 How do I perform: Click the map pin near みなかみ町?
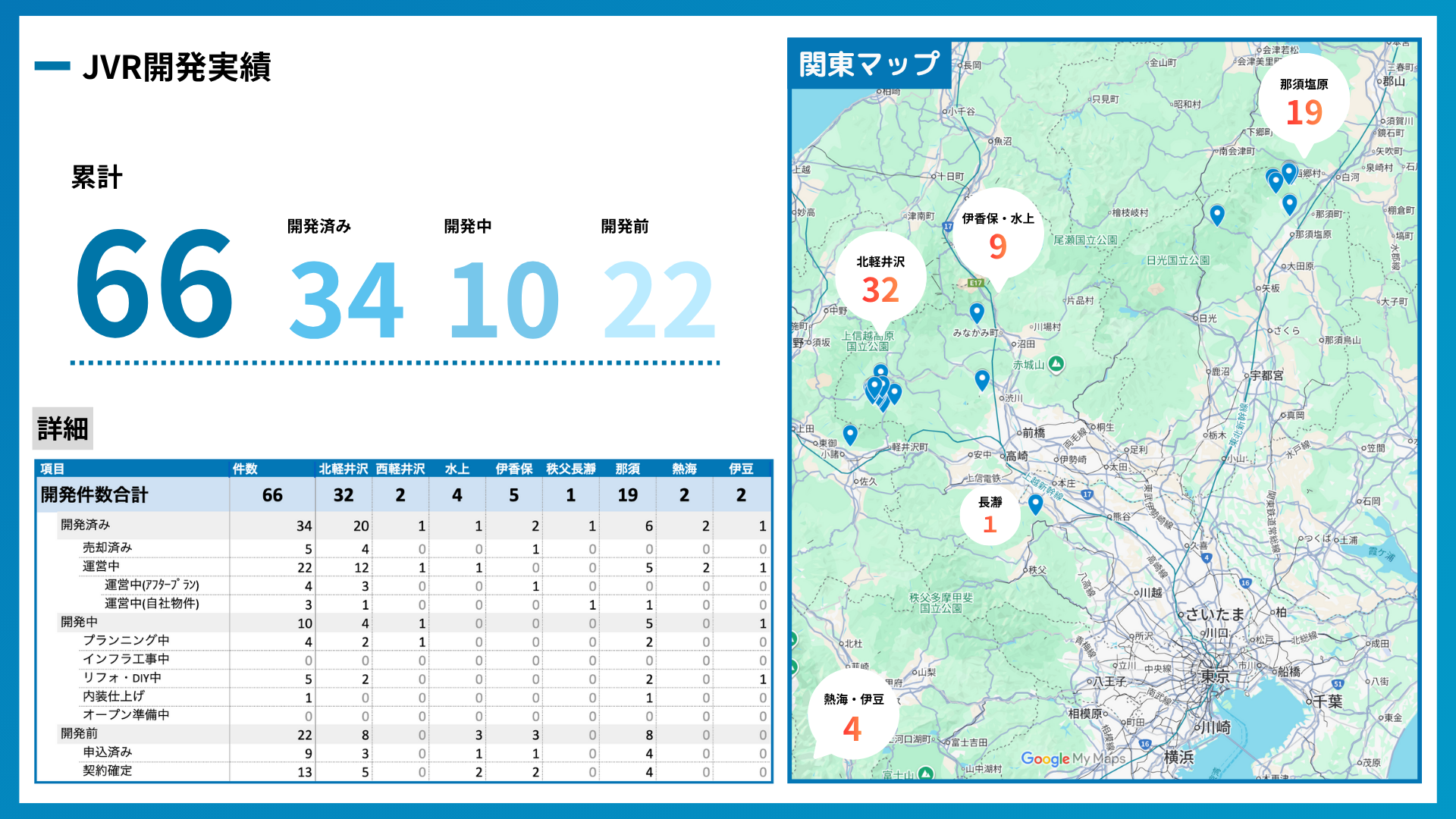(x=977, y=312)
